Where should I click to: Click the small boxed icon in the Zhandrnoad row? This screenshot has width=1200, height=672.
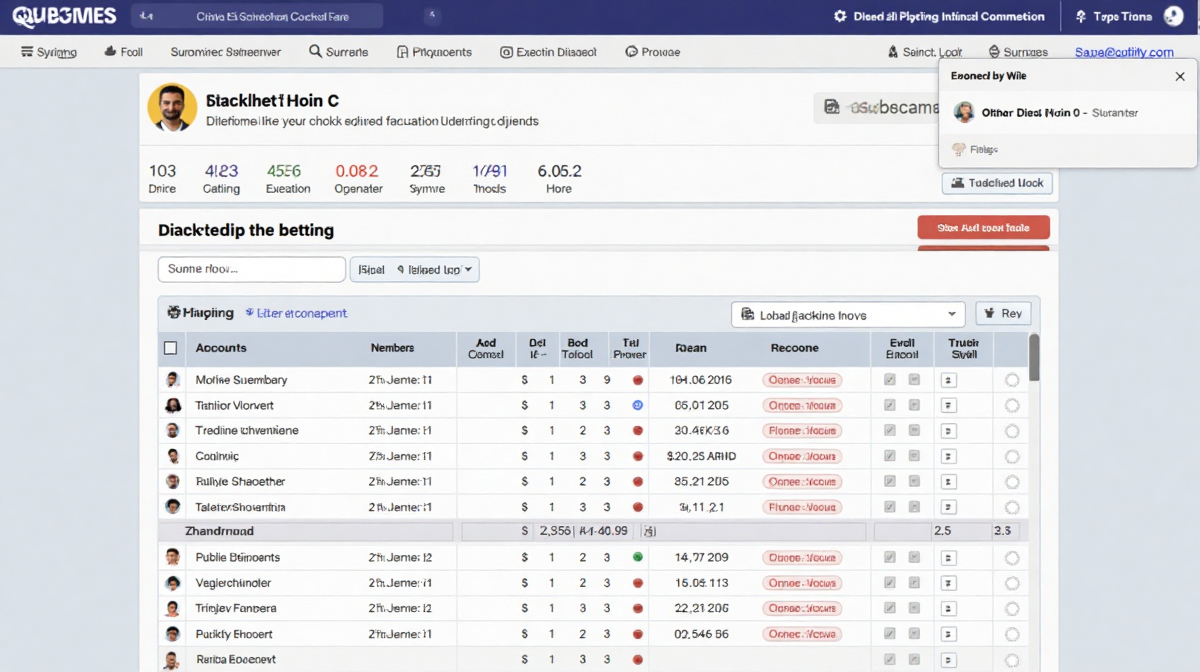(648, 531)
